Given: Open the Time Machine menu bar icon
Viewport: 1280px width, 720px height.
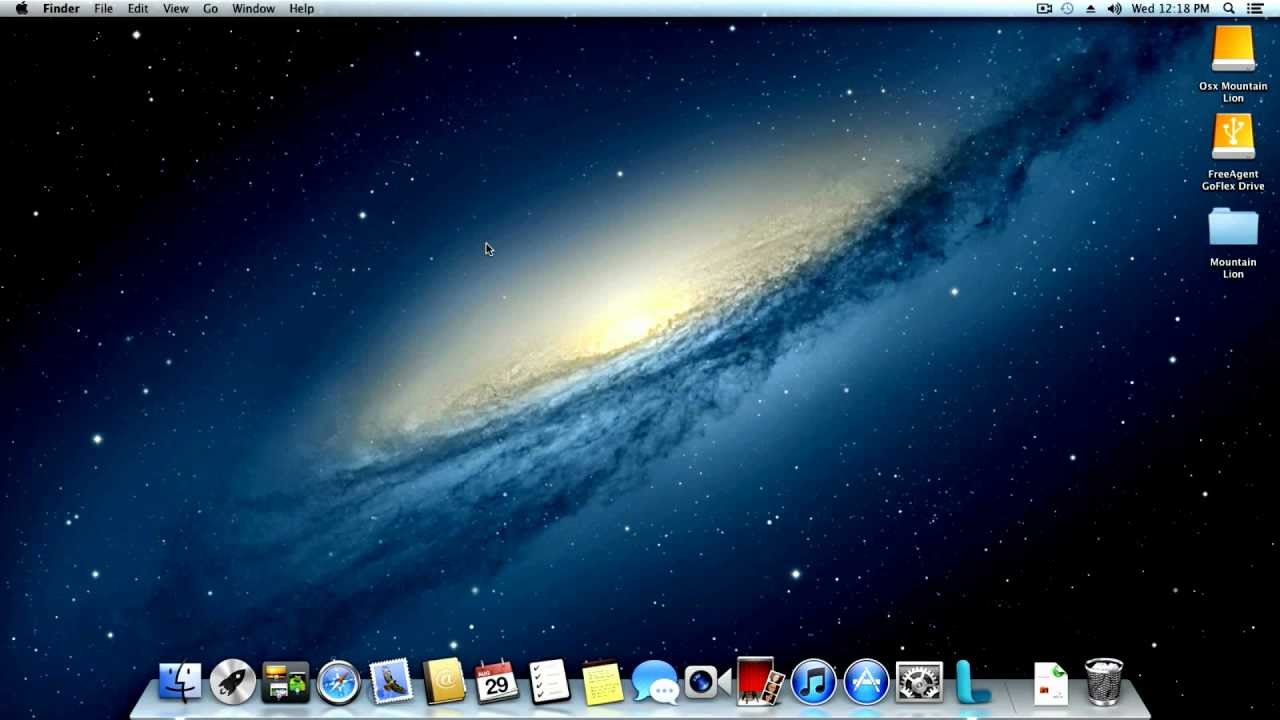Looking at the screenshot, I should pos(1067,9).
